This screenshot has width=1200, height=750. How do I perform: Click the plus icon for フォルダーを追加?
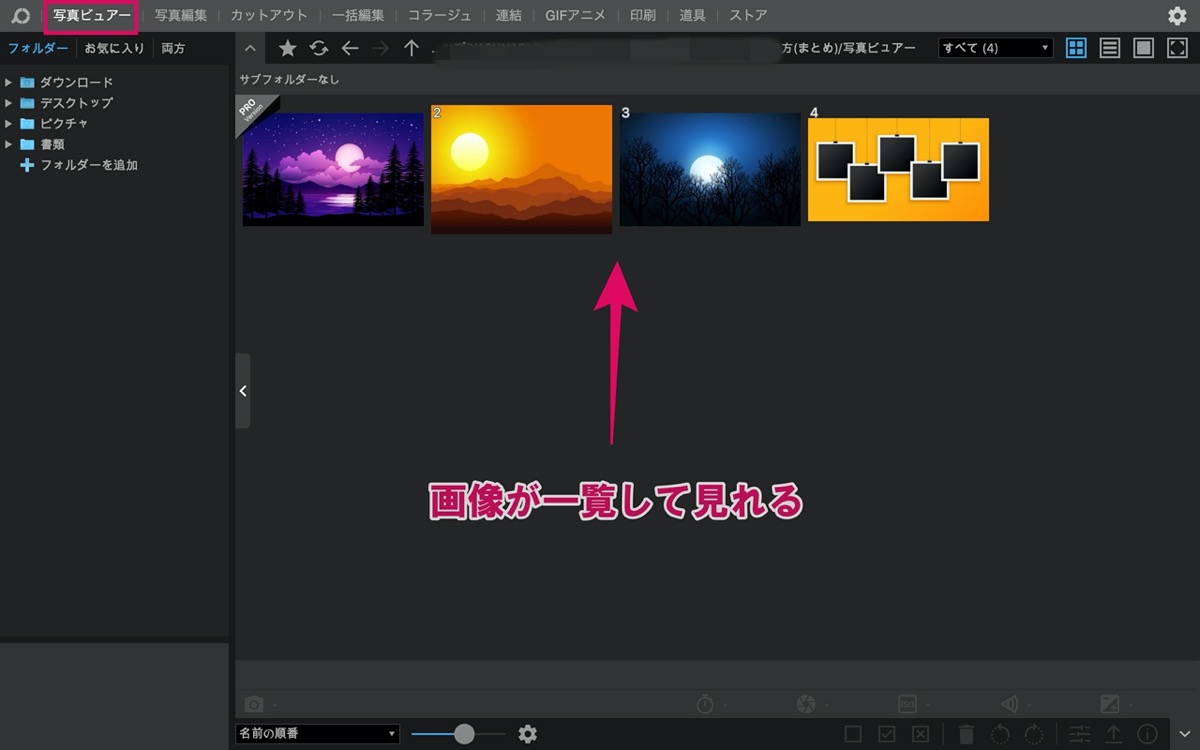[27, 165]
